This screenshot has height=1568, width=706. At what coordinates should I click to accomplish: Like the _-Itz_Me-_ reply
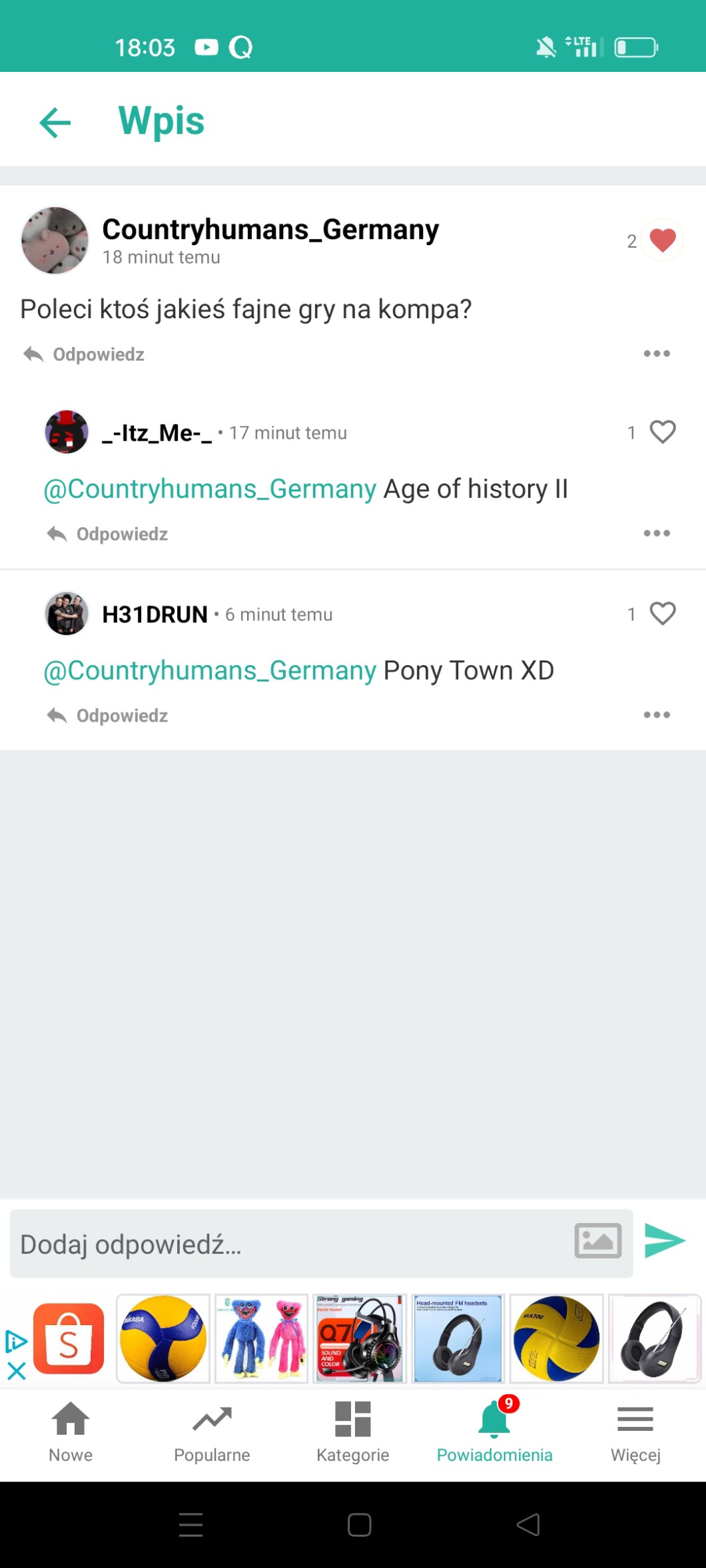662,432
